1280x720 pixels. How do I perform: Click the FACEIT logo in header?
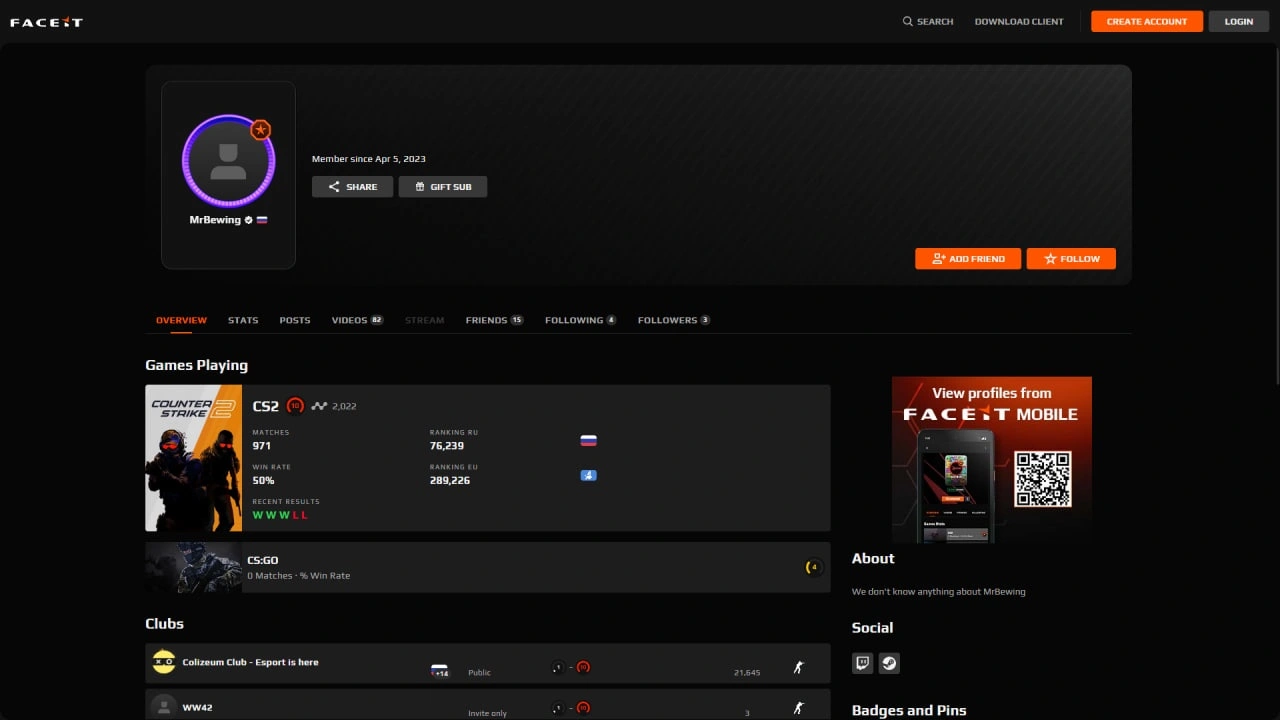[x=46, y=22]
